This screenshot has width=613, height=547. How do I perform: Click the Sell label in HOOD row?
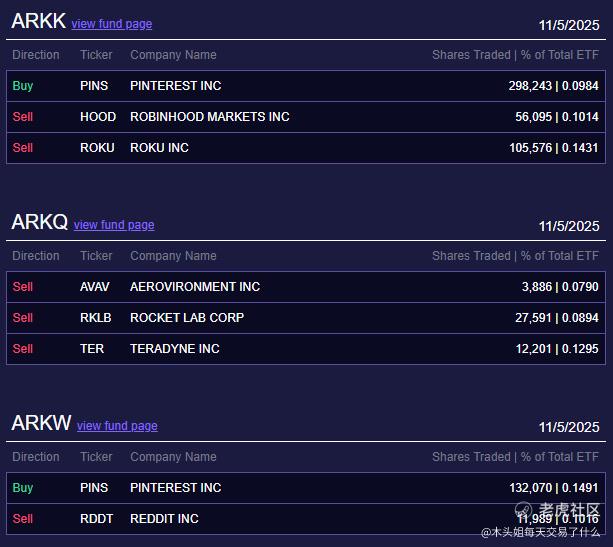pyautogui.click(x=23, y=117)
